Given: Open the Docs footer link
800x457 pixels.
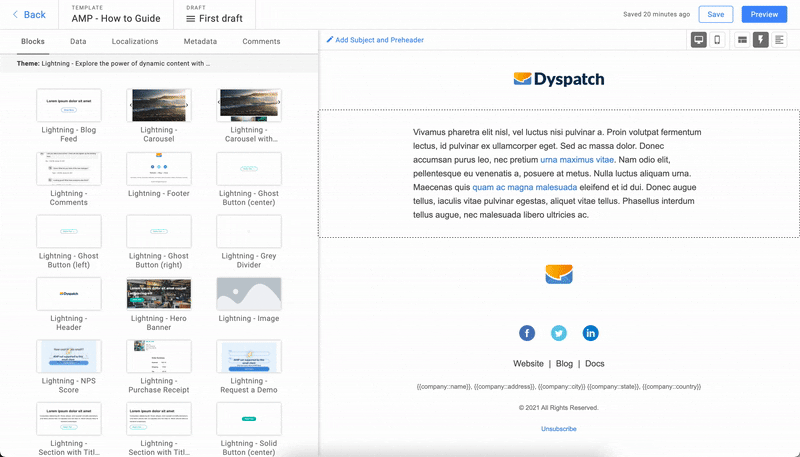Looking at the screenshot, I should coord(594,364).
